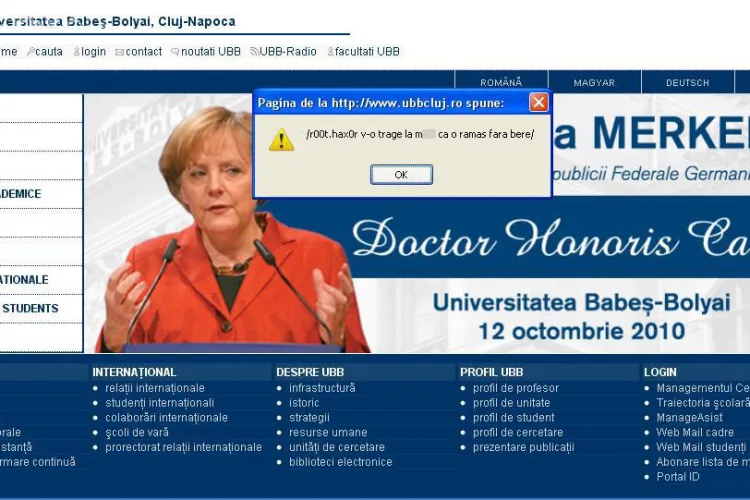The height and width of the screenshot is (500, 750).
Task: Close the alert dialog with the red X
Action: point(539,102)
